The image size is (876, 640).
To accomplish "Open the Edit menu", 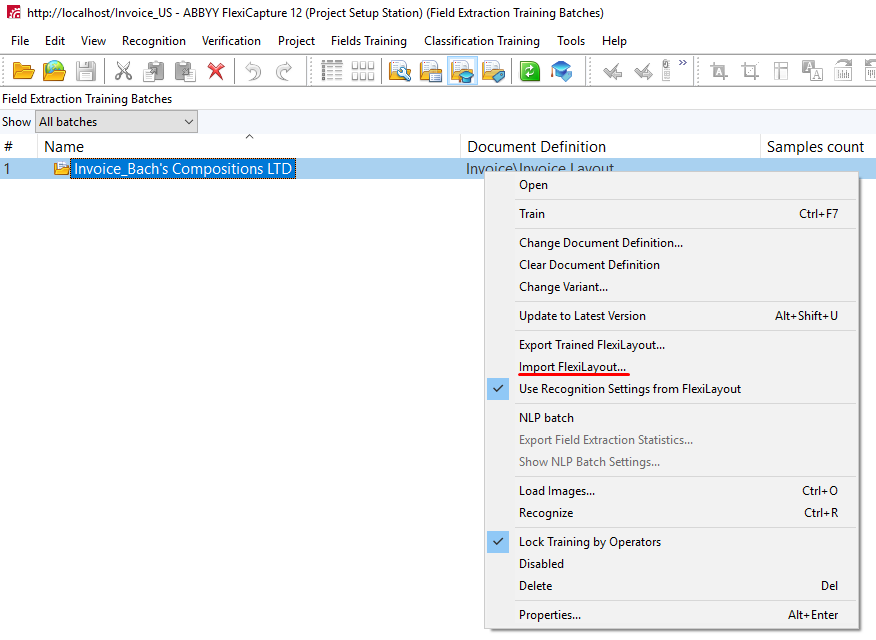I will pyautogui.click(x=55, y=41).
